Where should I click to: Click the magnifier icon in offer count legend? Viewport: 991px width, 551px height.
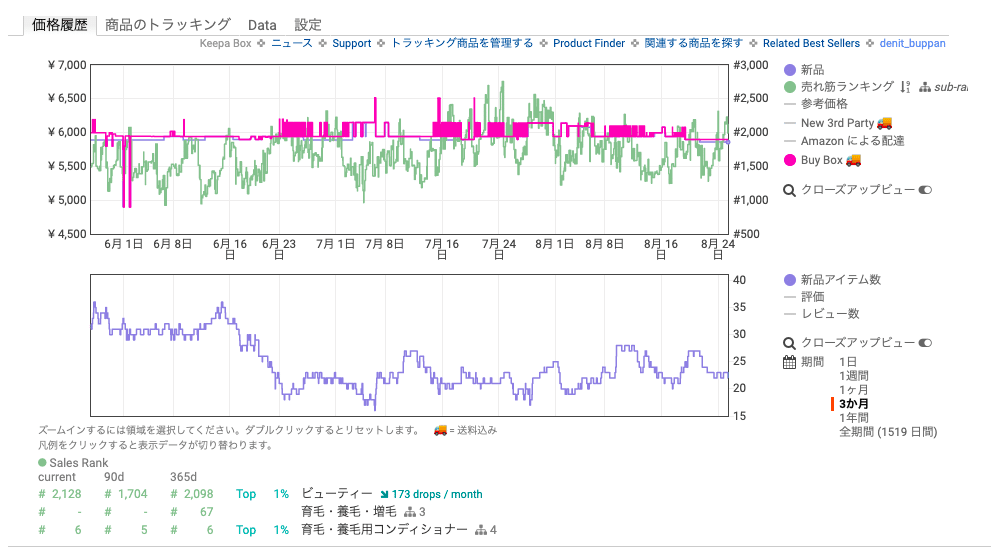tap(789, 343)
